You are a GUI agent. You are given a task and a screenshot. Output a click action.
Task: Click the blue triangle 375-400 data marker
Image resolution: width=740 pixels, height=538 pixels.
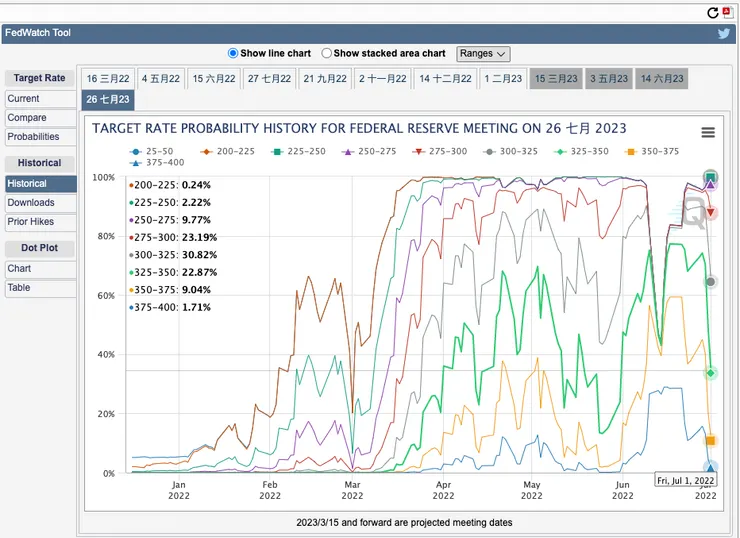(x=710, y=468)
